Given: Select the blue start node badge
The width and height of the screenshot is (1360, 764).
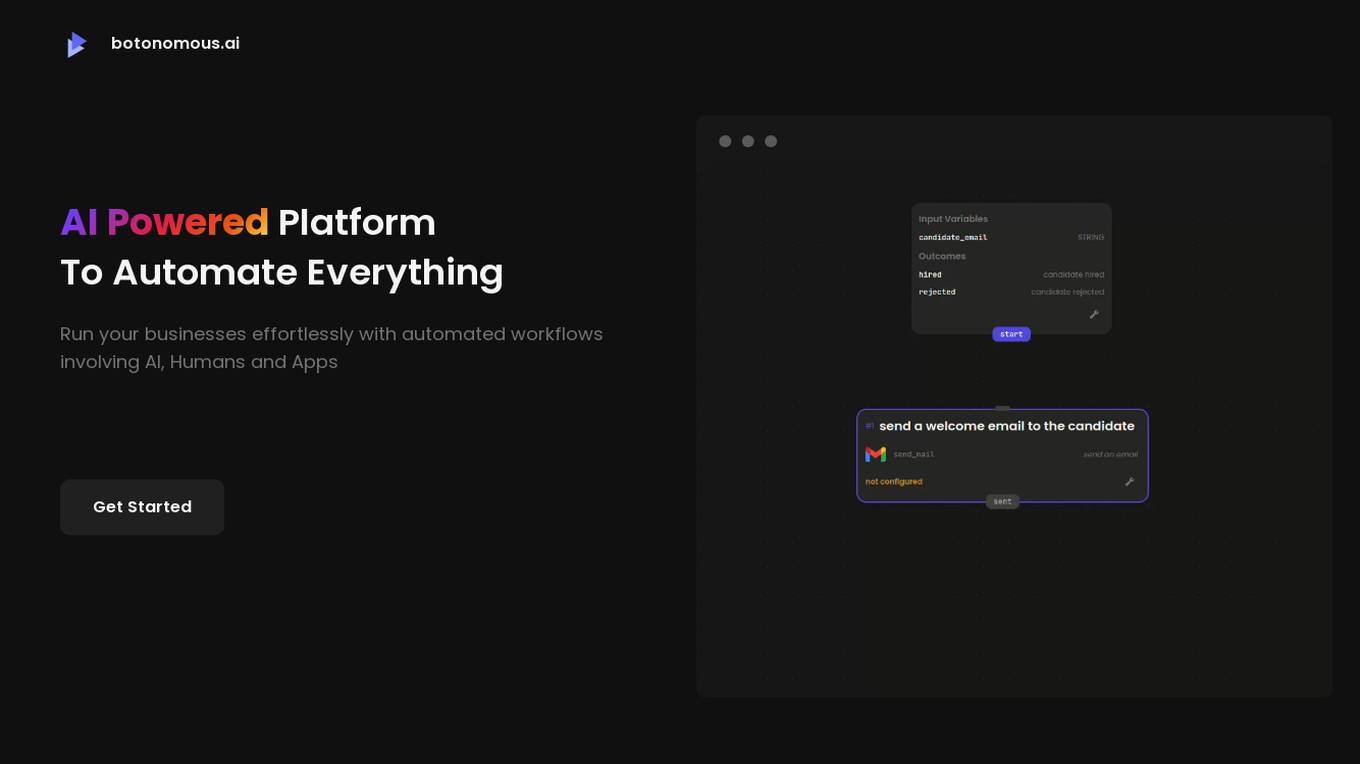Looking at the screenshot, I should click(x=1011, y=334).
